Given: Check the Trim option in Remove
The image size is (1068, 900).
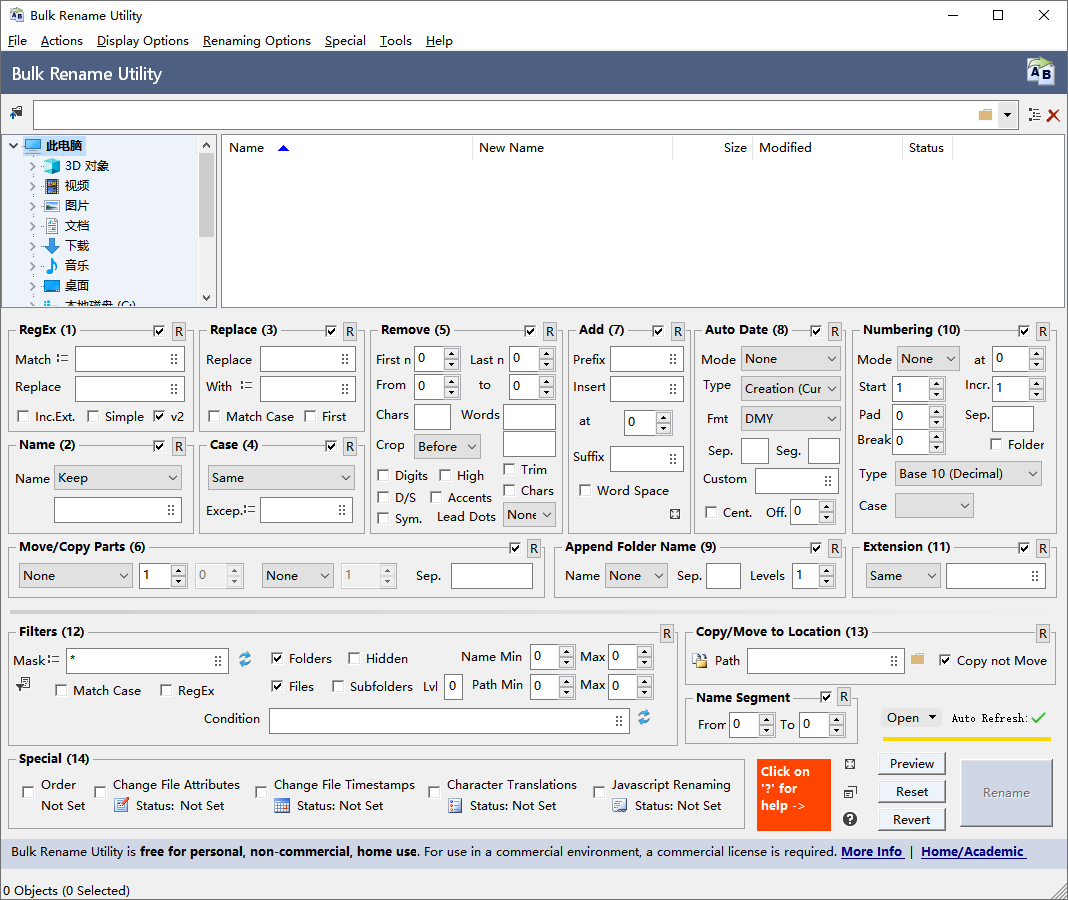Looking at the screenshot, I should (509, 469).
